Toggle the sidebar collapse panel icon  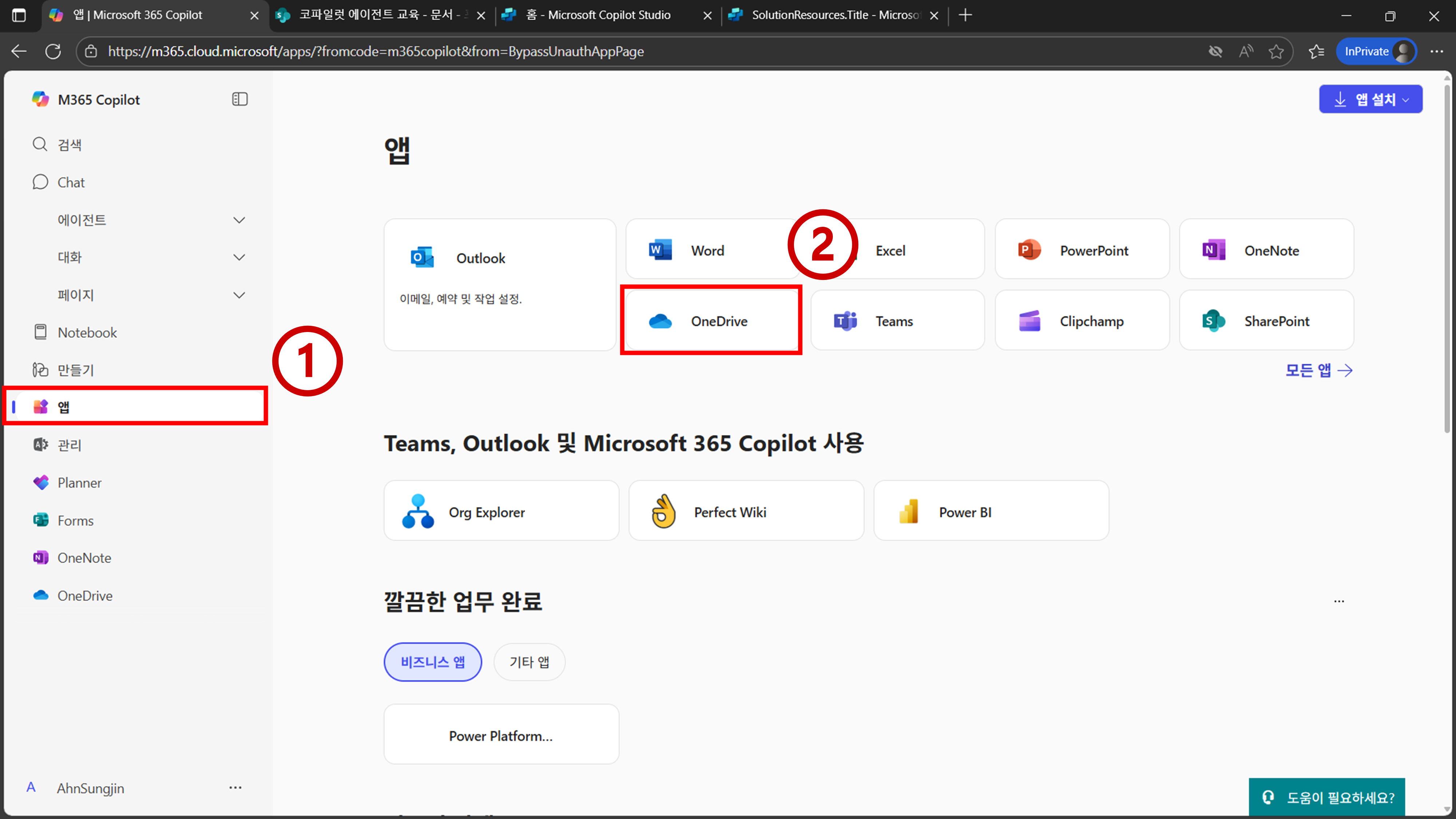pos(240,99)
